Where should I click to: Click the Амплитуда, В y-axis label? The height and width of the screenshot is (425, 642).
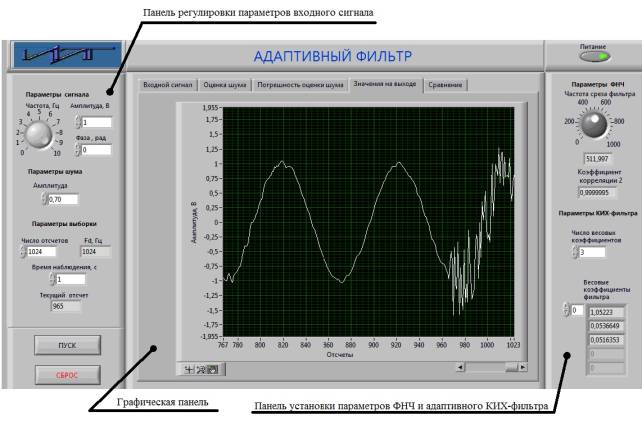point(194,222)
